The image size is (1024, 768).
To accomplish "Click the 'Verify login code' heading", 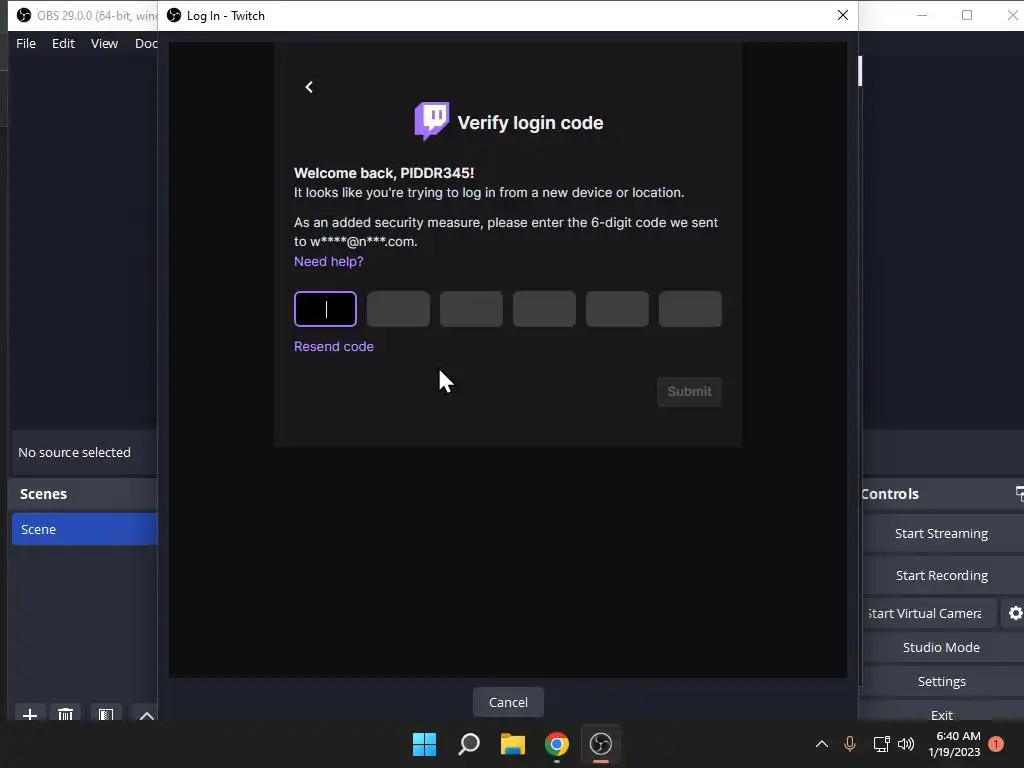I will click(x=530, y=123).
